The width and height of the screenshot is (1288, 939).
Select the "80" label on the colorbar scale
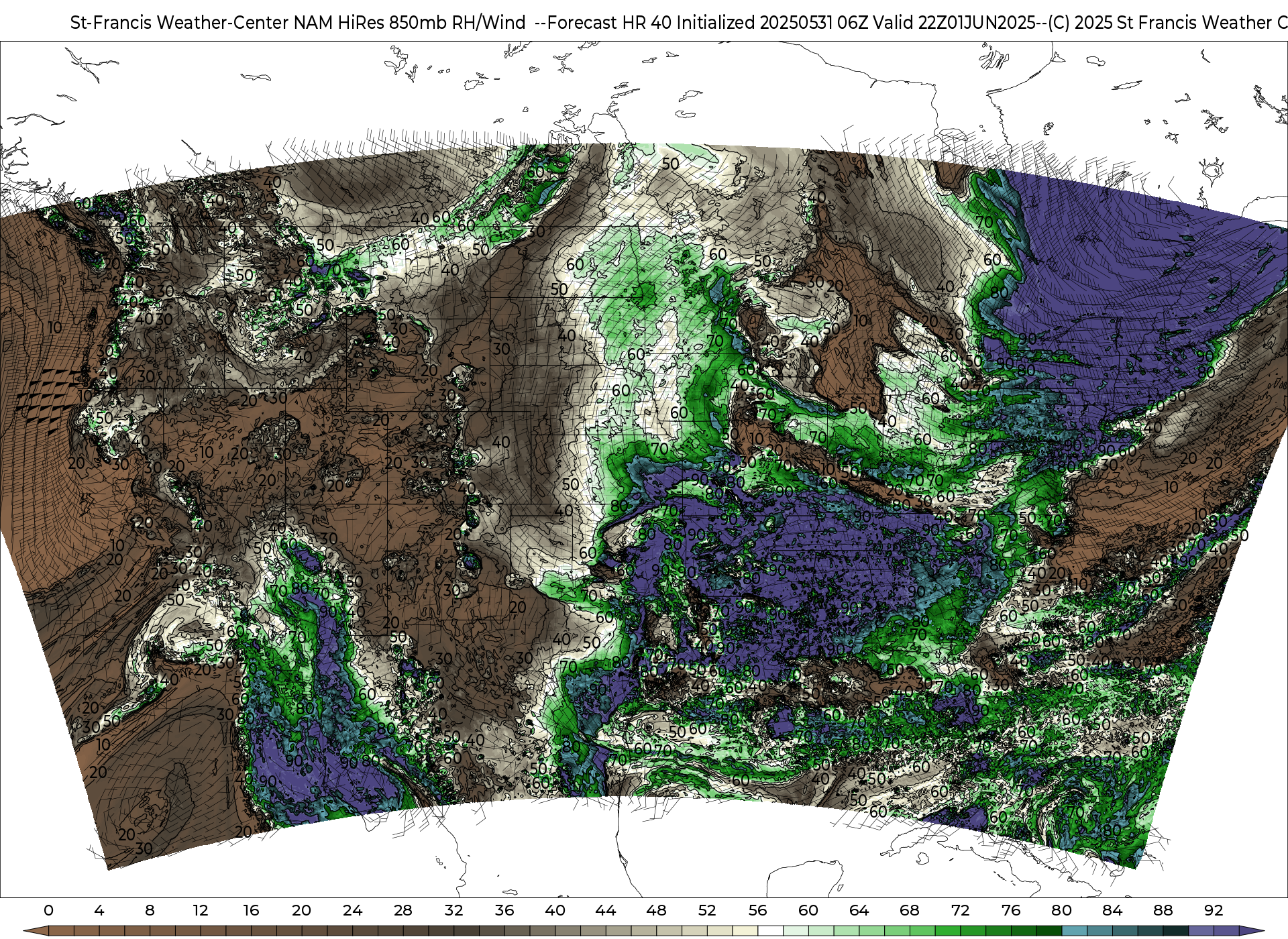click(1061, 911)
